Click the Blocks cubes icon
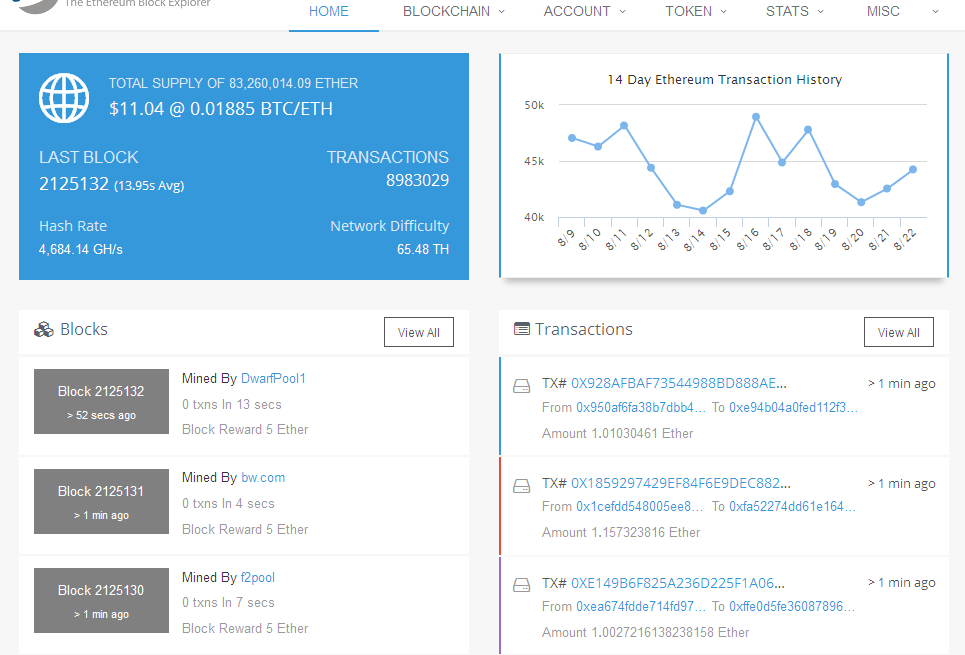The width and height of the screenshot is (965, 655). 44,330
